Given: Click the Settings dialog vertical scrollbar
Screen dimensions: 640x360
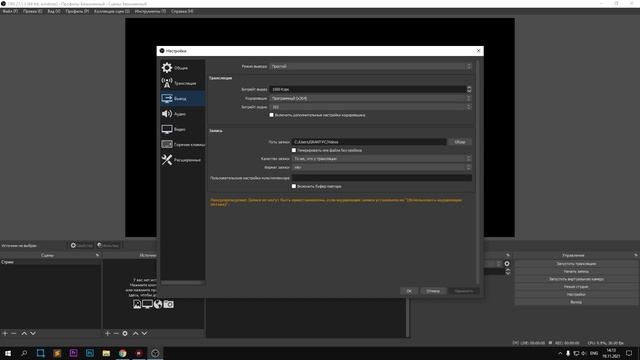Looking at the screenshot, I should click(x=477, y=171).
